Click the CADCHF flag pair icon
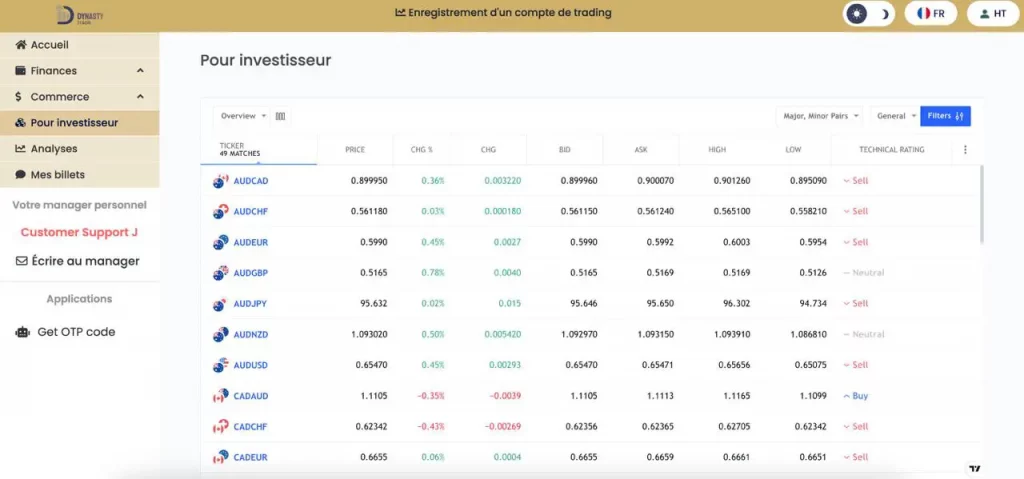Viewport: 1024px width, 479px height. click(221, 427)
